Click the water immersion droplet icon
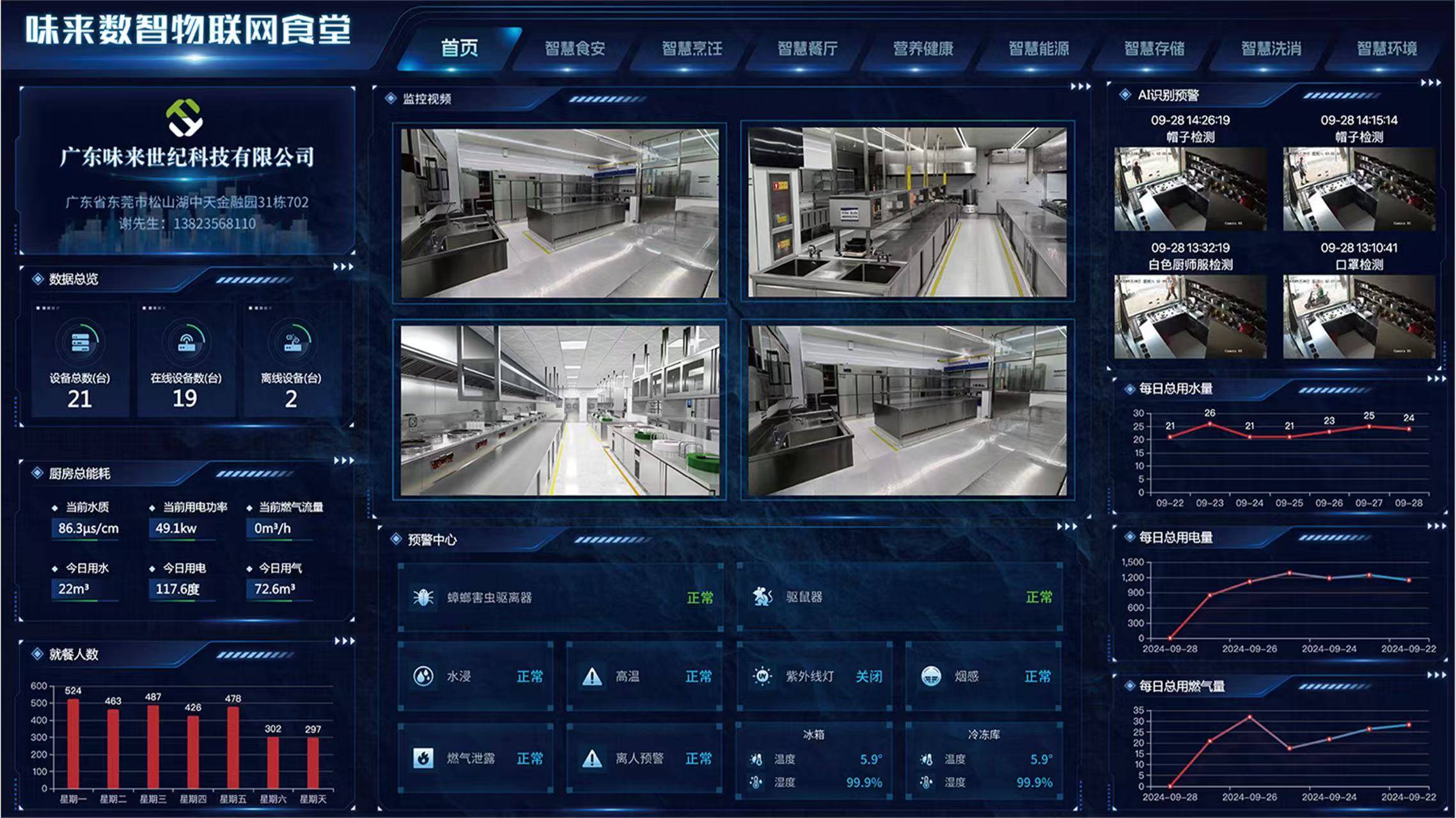Viewport: 1456px width, 818px height. point(423,676)
